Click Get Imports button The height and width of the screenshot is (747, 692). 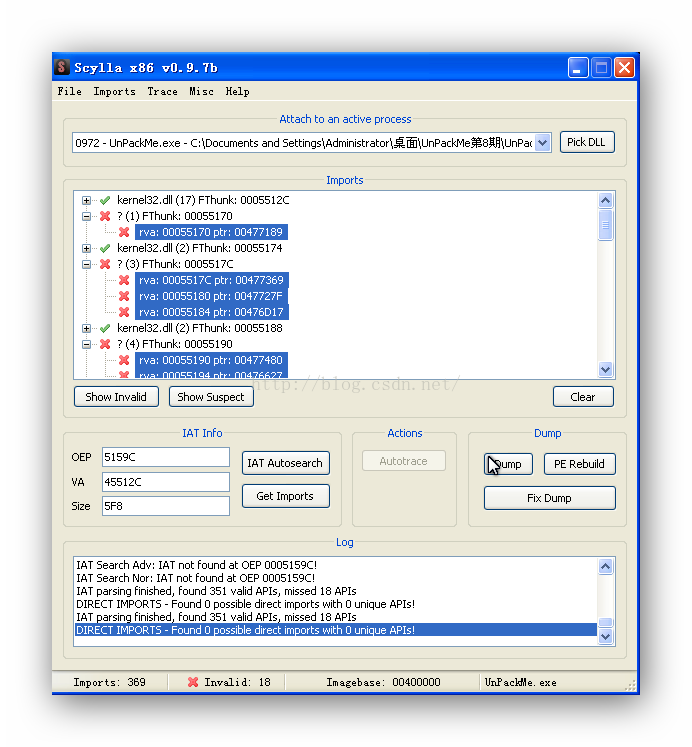coord(285,496)
